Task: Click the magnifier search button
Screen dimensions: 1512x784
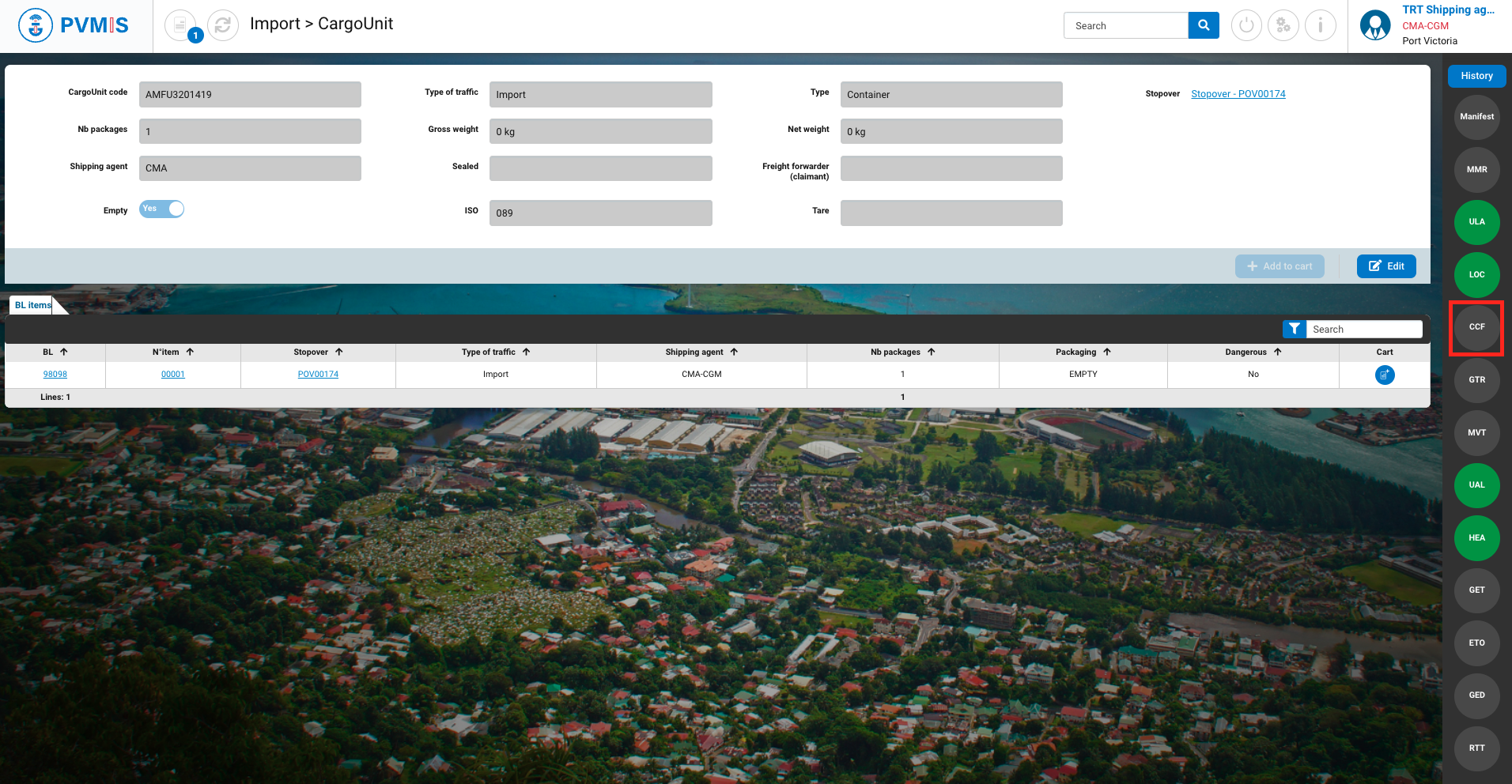Action: [x=1203, y=25]
